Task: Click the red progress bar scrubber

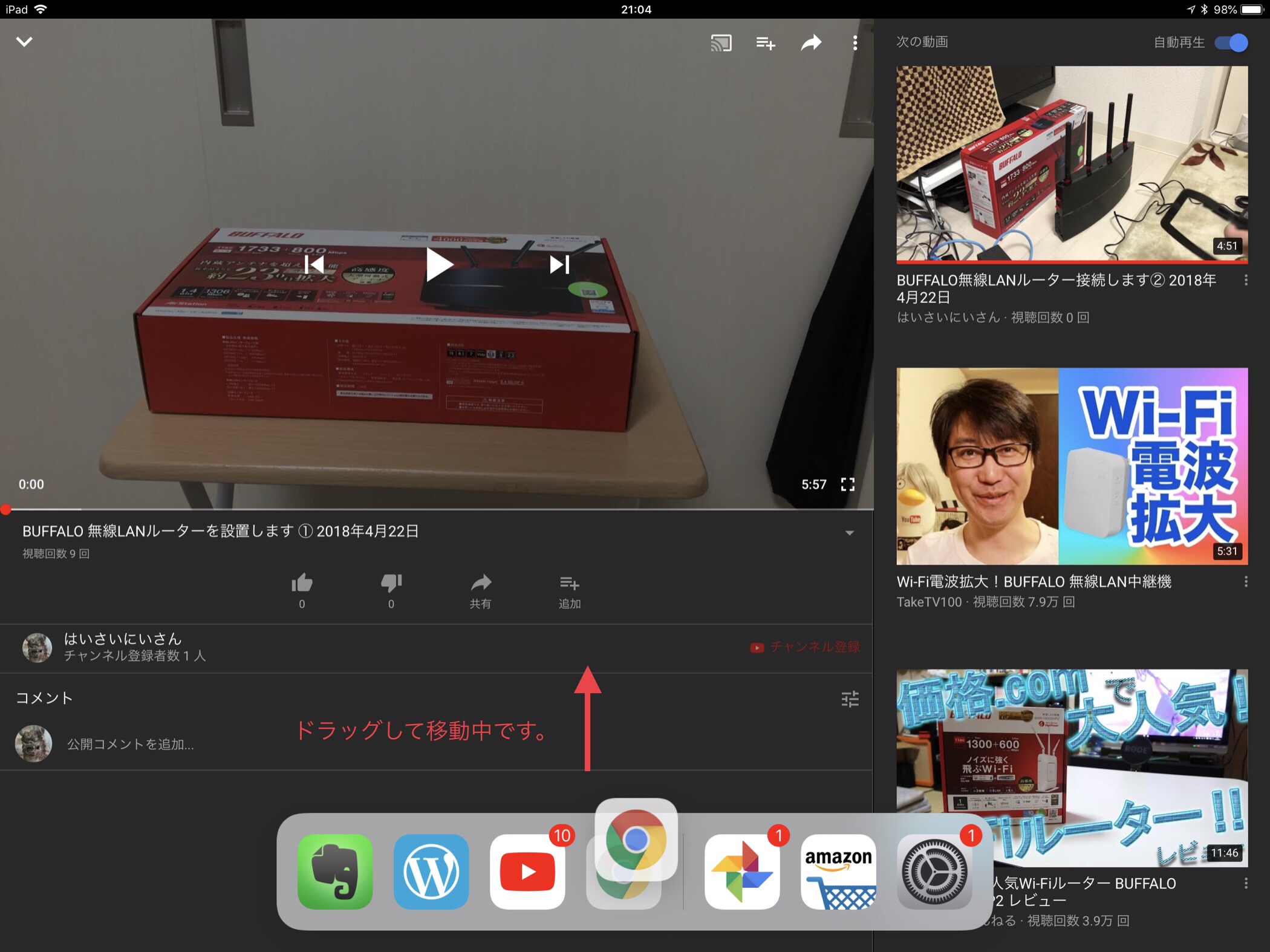Action: [x=6, y=509]
